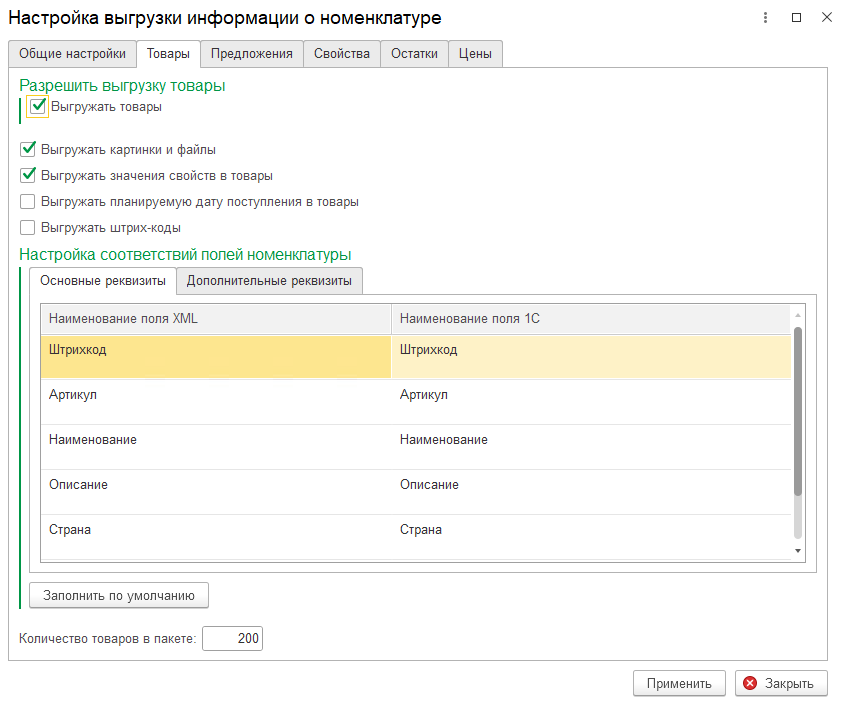Toggle Выгружать значения свойств в товары
Image resolution: width=841 pixels, height=702 pixels.
tap(28, 175)
